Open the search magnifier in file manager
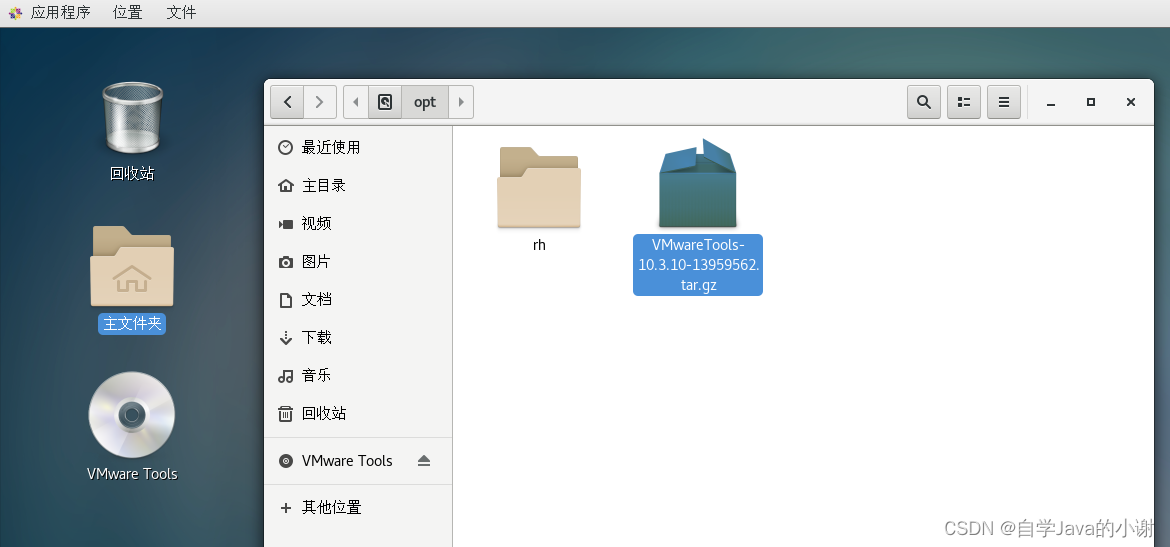The image size is (1170, 547). [x=924, y=101]
